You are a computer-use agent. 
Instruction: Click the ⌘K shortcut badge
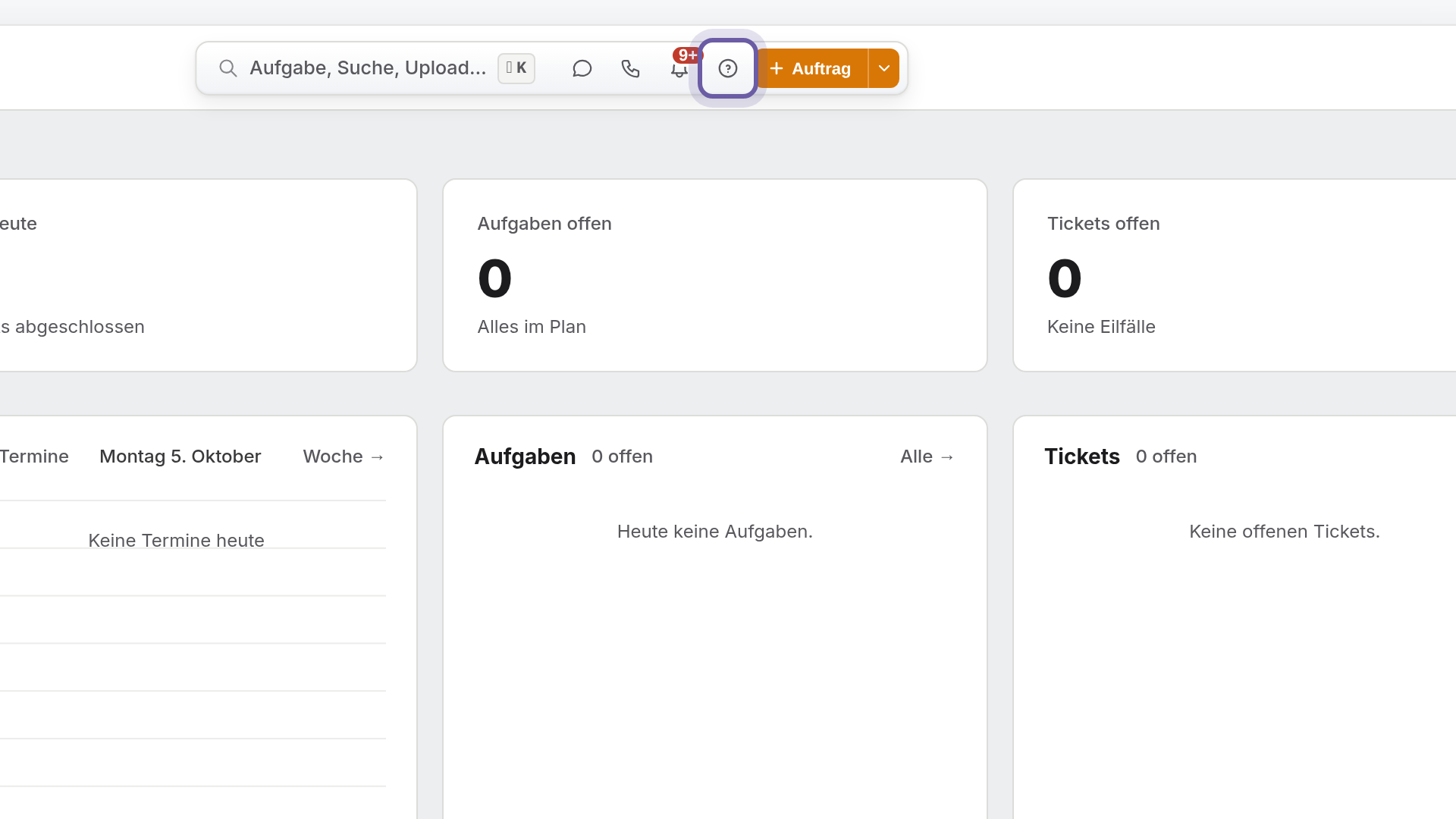pyautogui.click(x=516, y=68)
